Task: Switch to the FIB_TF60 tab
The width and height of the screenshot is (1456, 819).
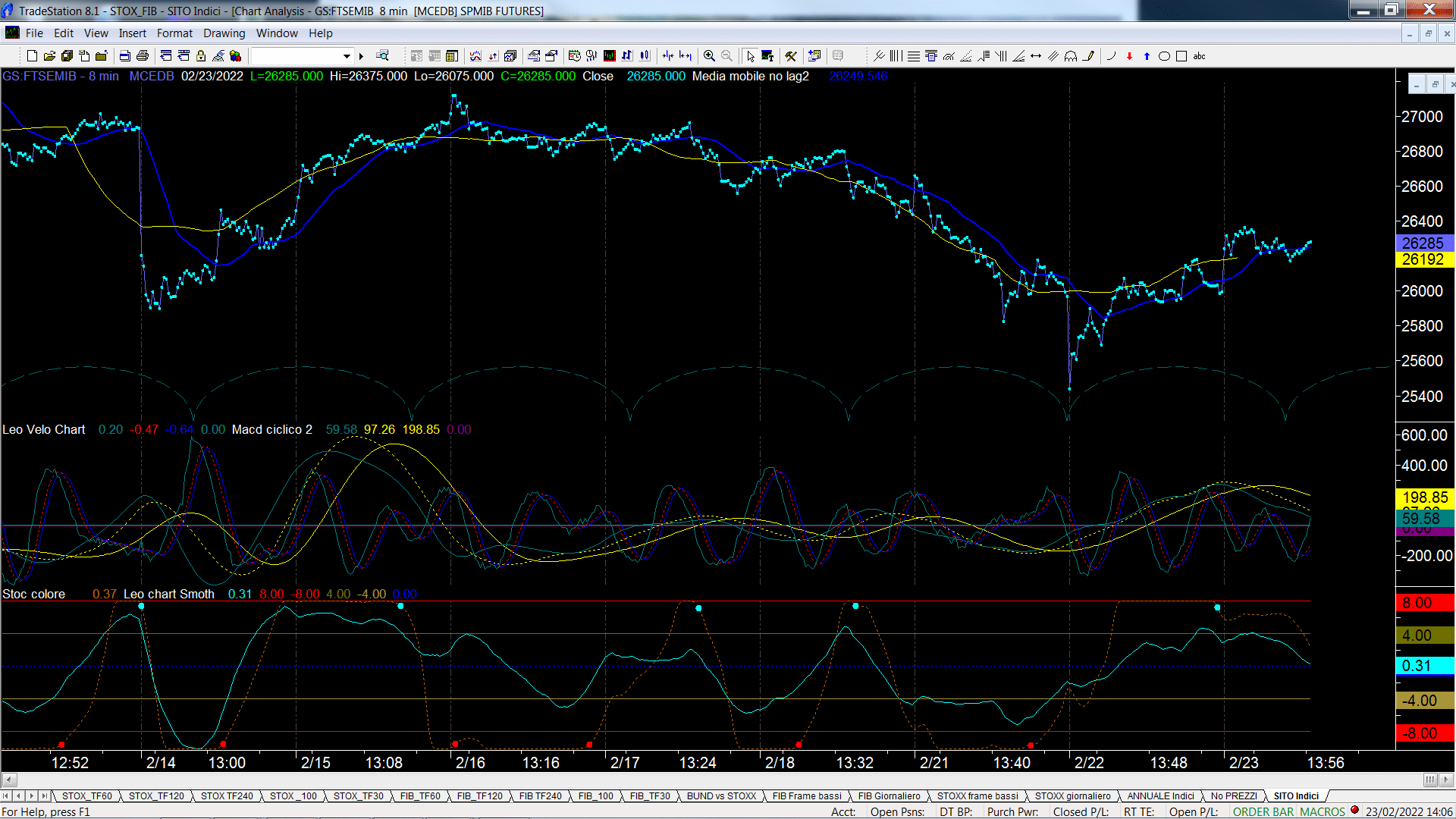Action: tap(420, 796)
